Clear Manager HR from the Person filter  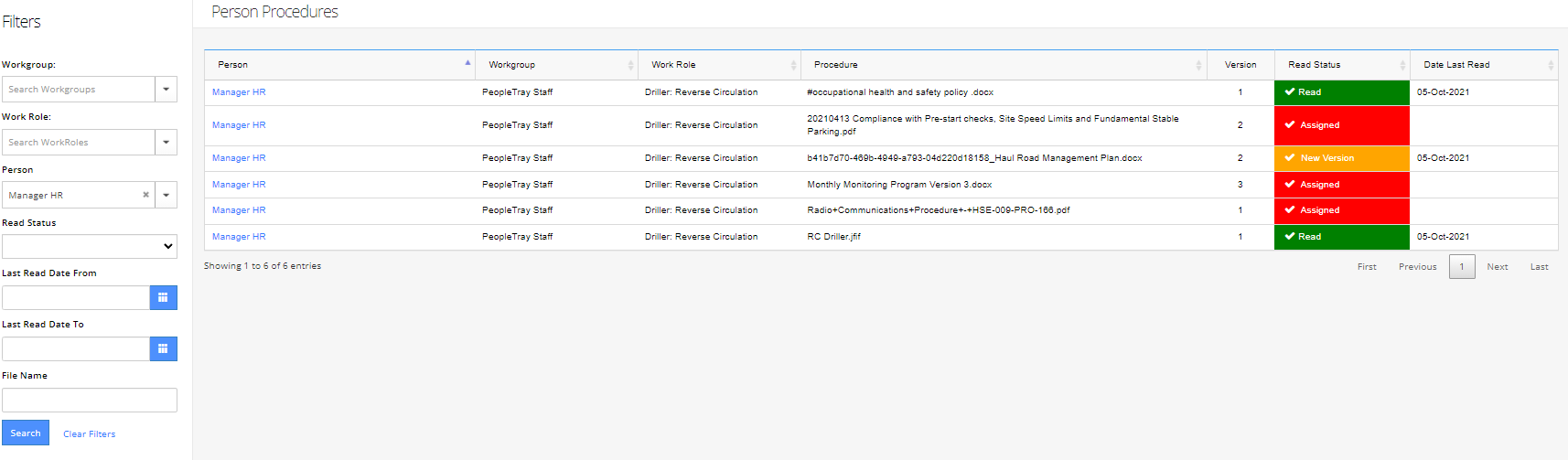coord(145,195)
